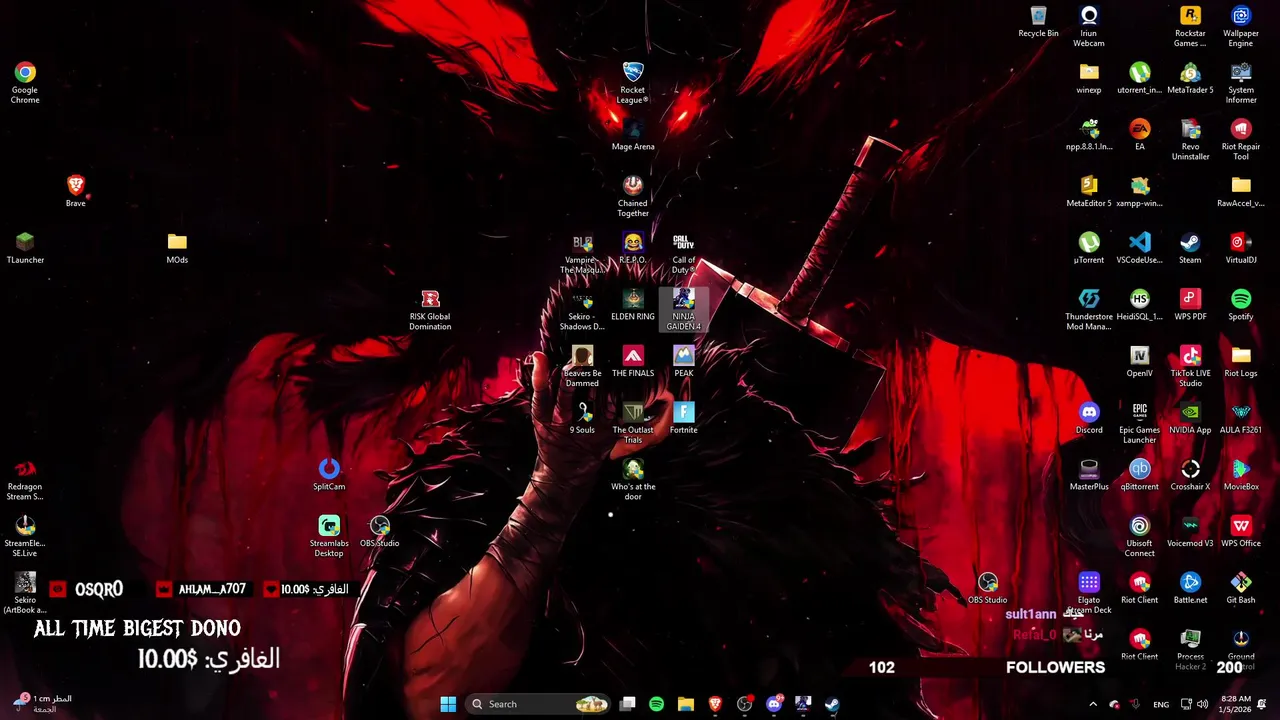Select the SplitCam desktop shortcut
Image resolution: width=1280 pixels, height=720 pixels.
tap(329, 474)
